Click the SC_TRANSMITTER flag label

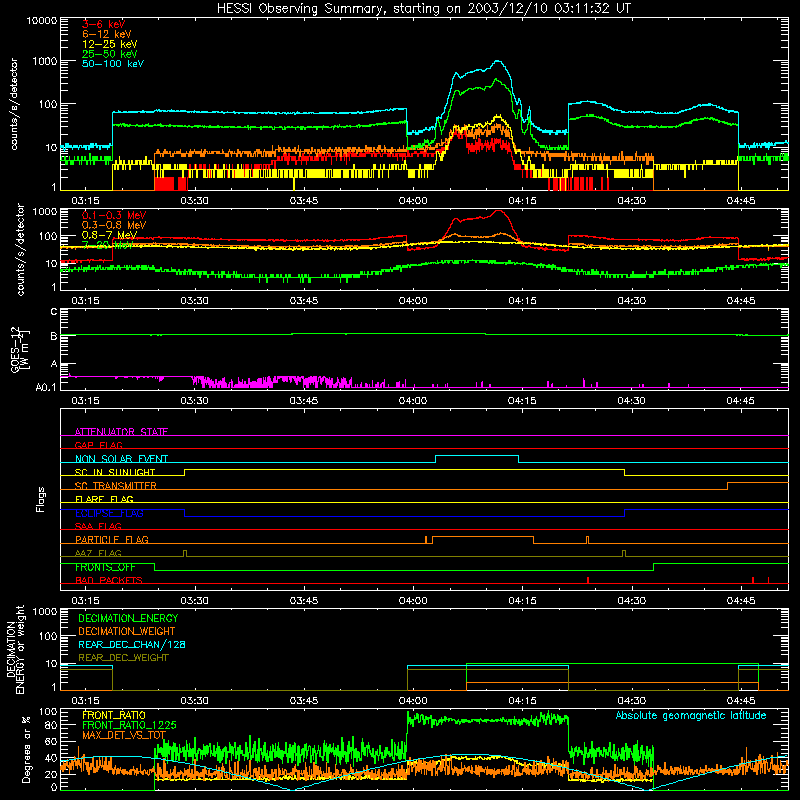click(x=116, y=486)
